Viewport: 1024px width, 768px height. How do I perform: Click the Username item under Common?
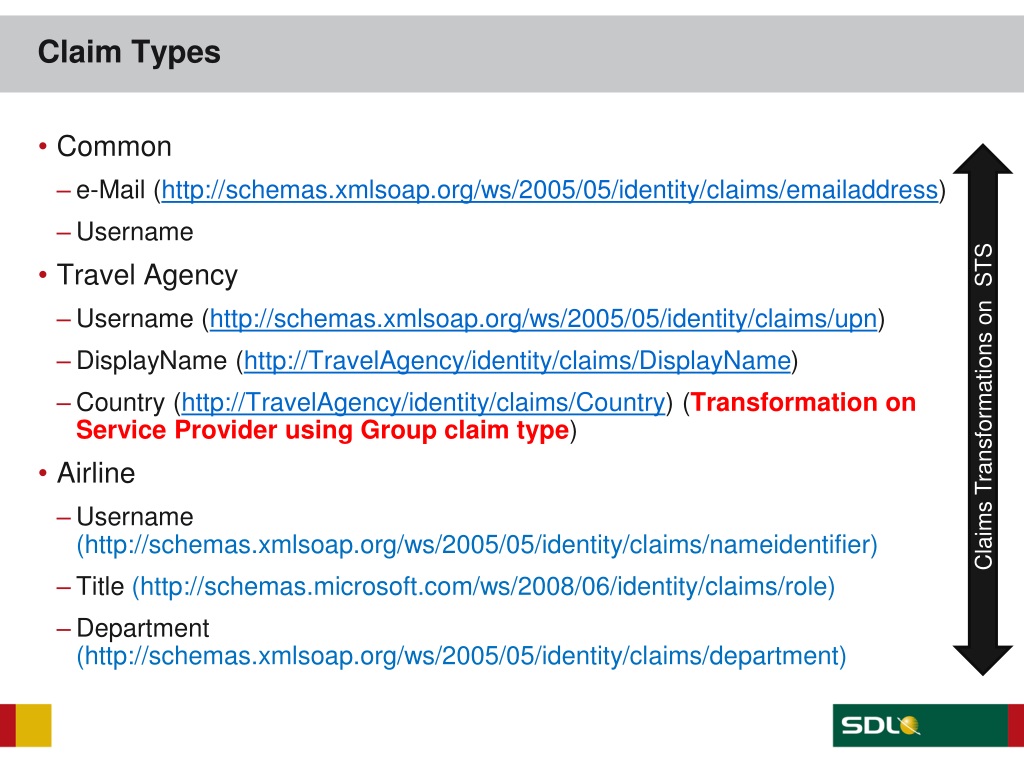pyautogui.click(x=135, y=232)
